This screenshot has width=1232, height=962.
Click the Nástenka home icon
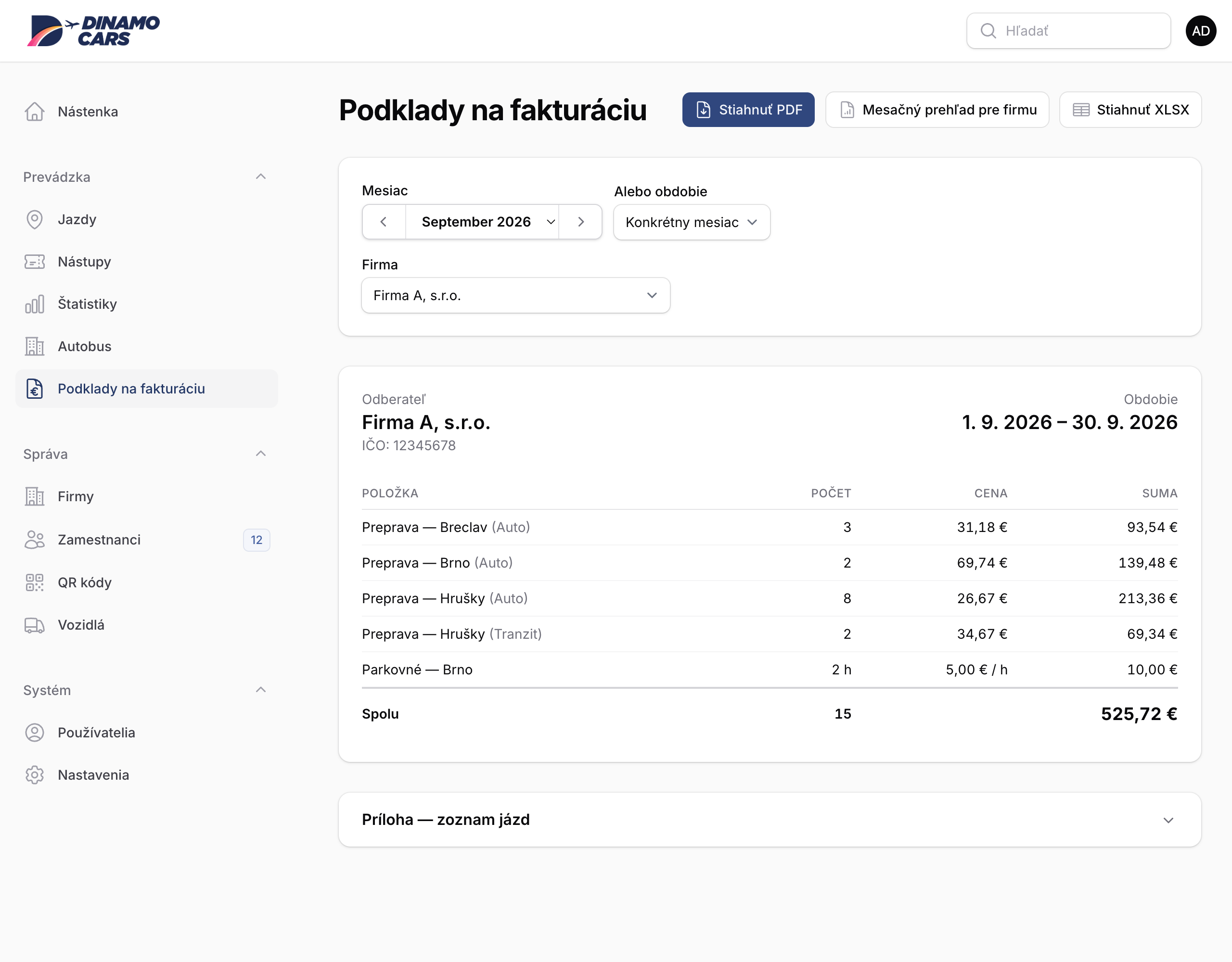[35, 112]
